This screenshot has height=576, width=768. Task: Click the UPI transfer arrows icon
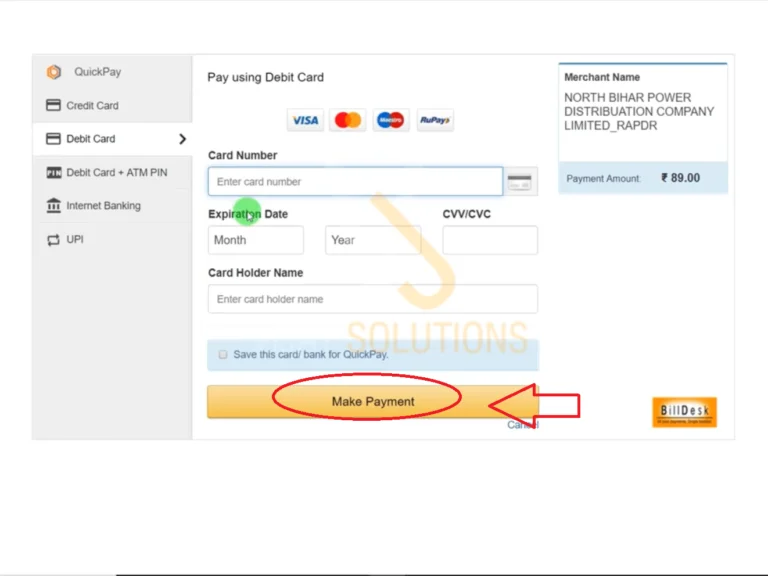(53, 240)
